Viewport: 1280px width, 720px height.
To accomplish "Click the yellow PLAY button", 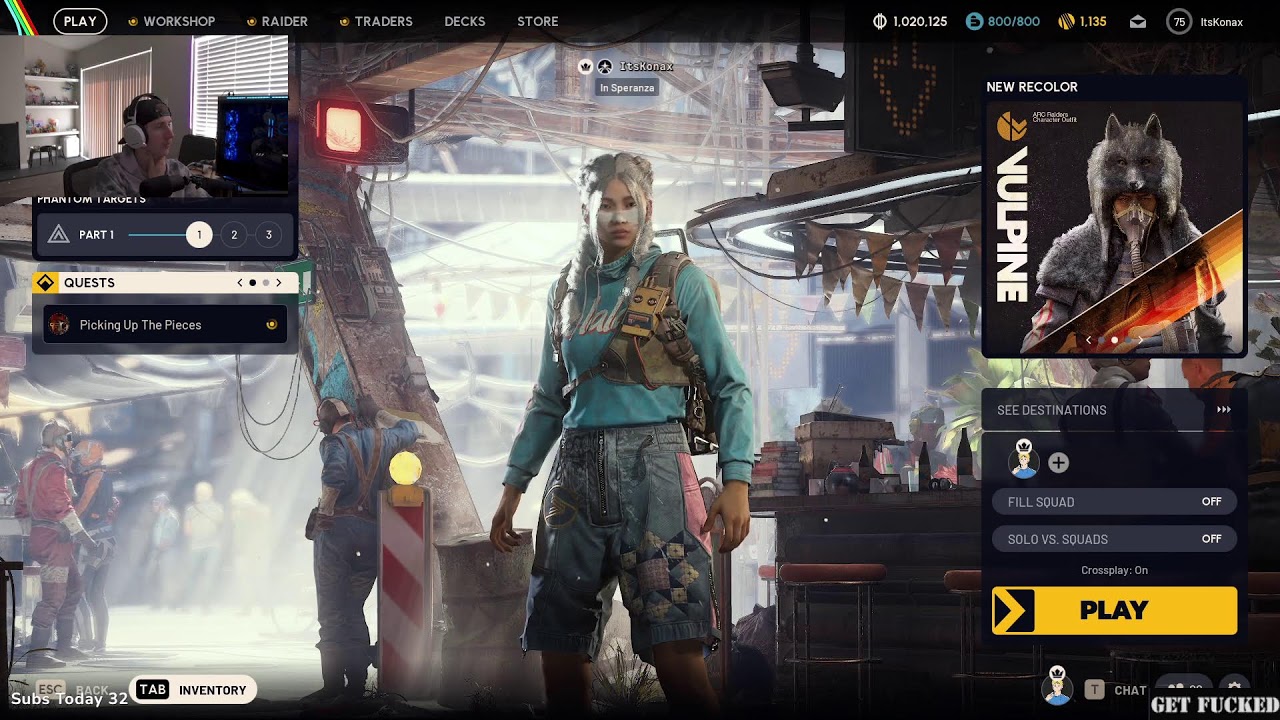I will [1114, 610].
